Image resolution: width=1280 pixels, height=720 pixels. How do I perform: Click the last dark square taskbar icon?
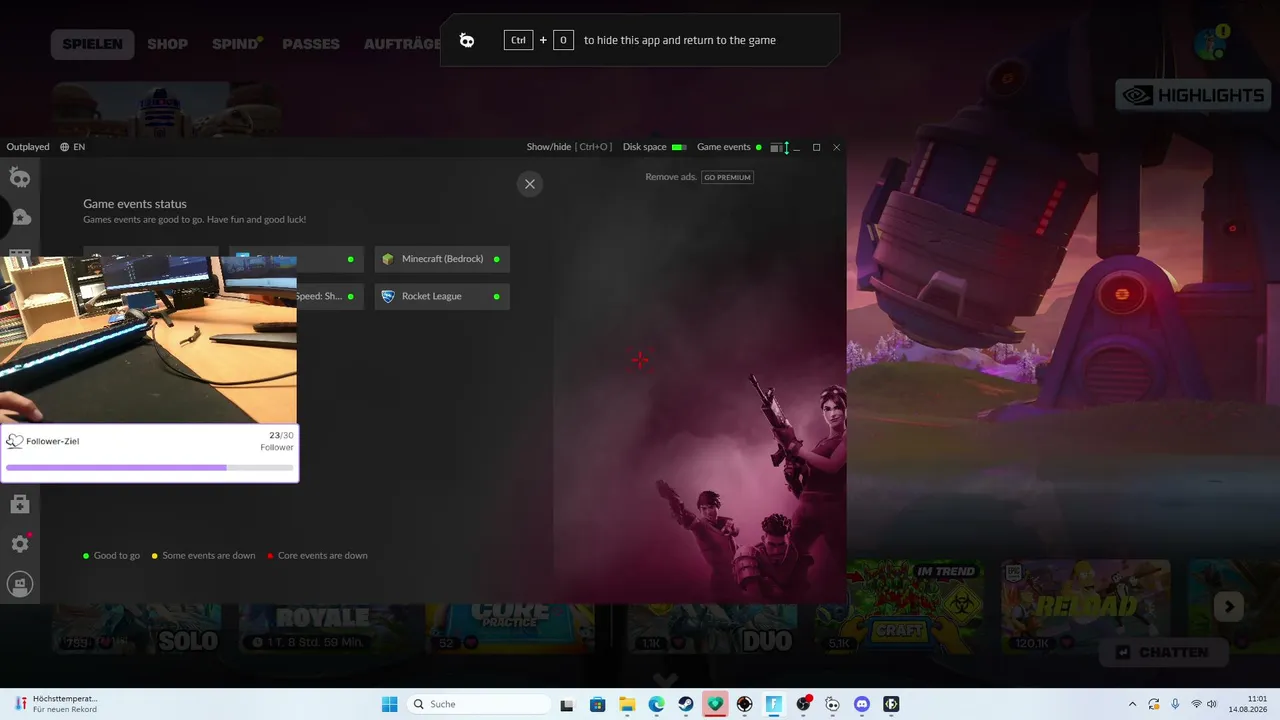click(891, 704)
